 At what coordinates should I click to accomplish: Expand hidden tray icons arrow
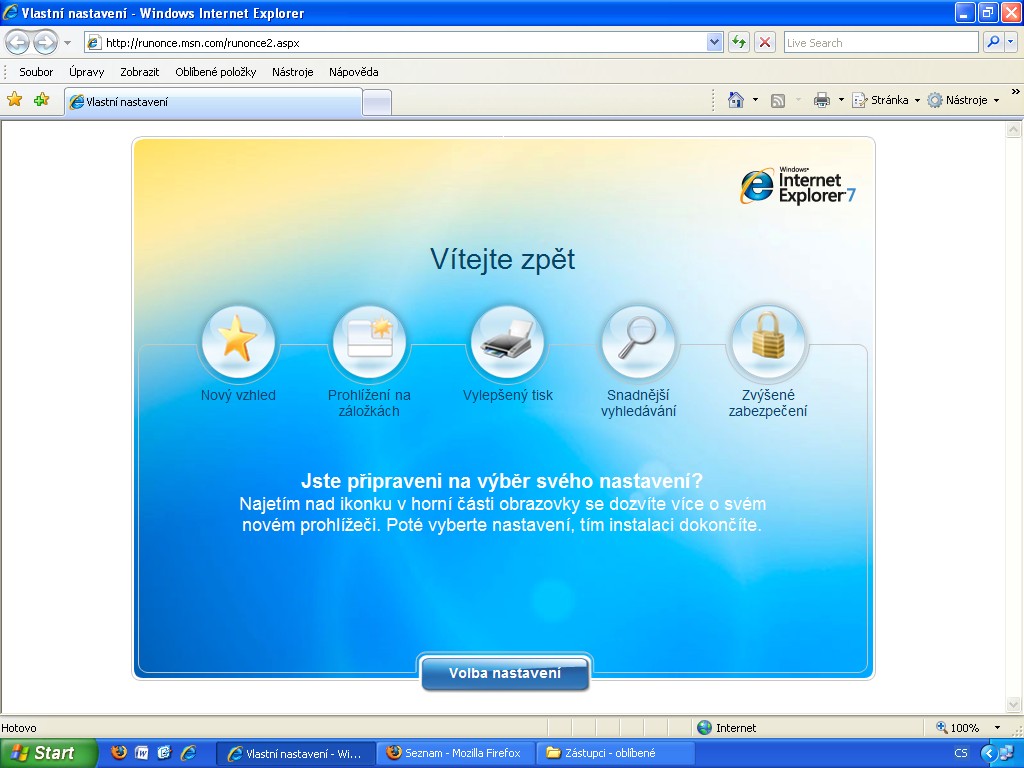pyautogui.click(x=988, y=753)
